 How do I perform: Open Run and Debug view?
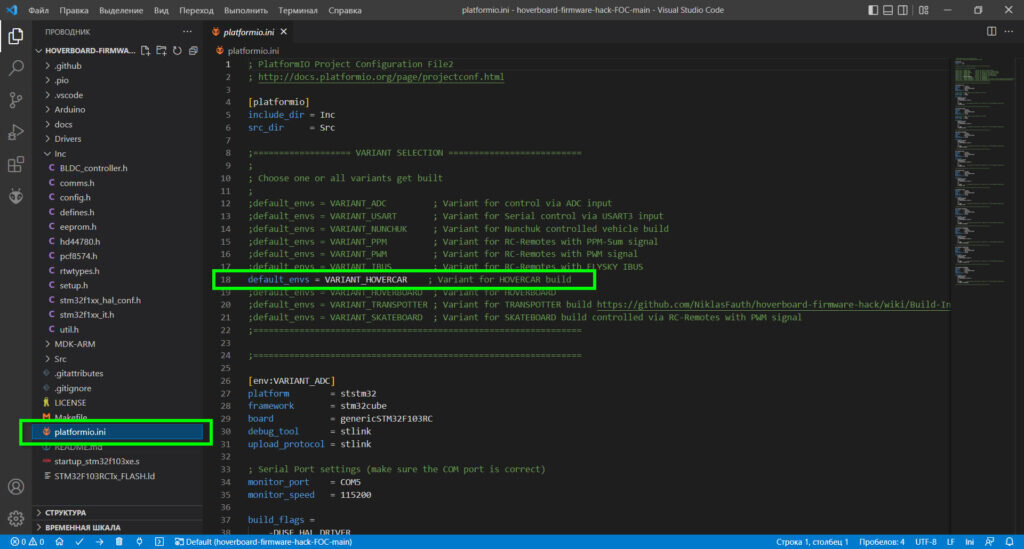click(16, 132)
